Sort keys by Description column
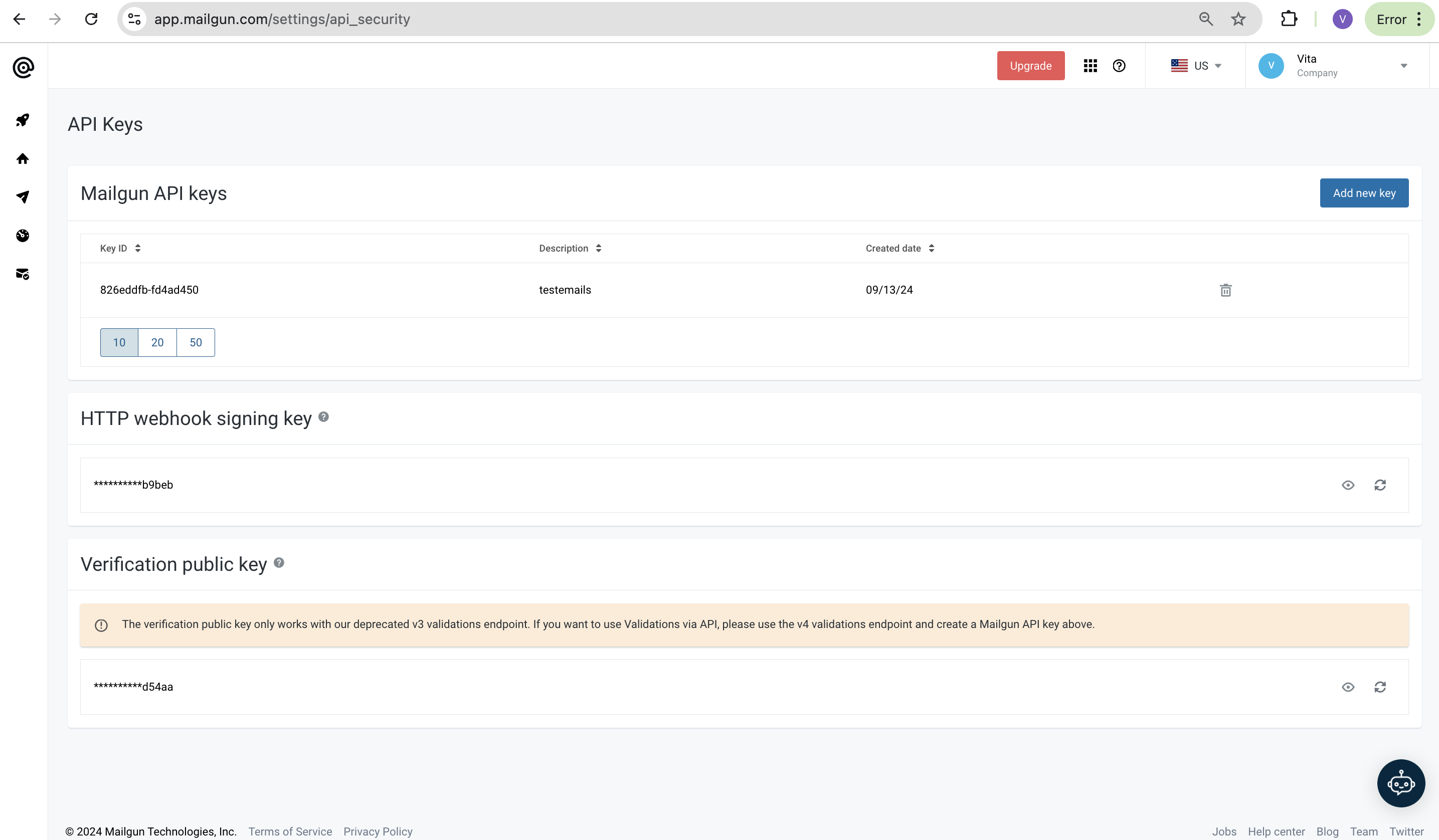The image size is (1439, 840). coord(570,248)
